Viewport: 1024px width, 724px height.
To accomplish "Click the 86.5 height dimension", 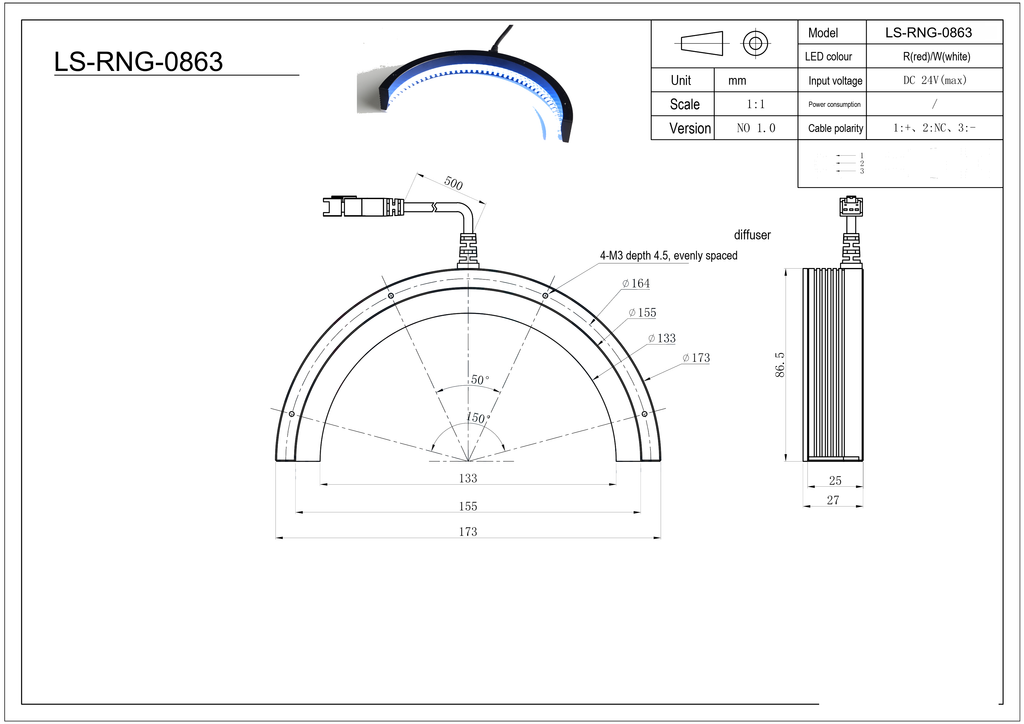I will (x=780, y=365).
